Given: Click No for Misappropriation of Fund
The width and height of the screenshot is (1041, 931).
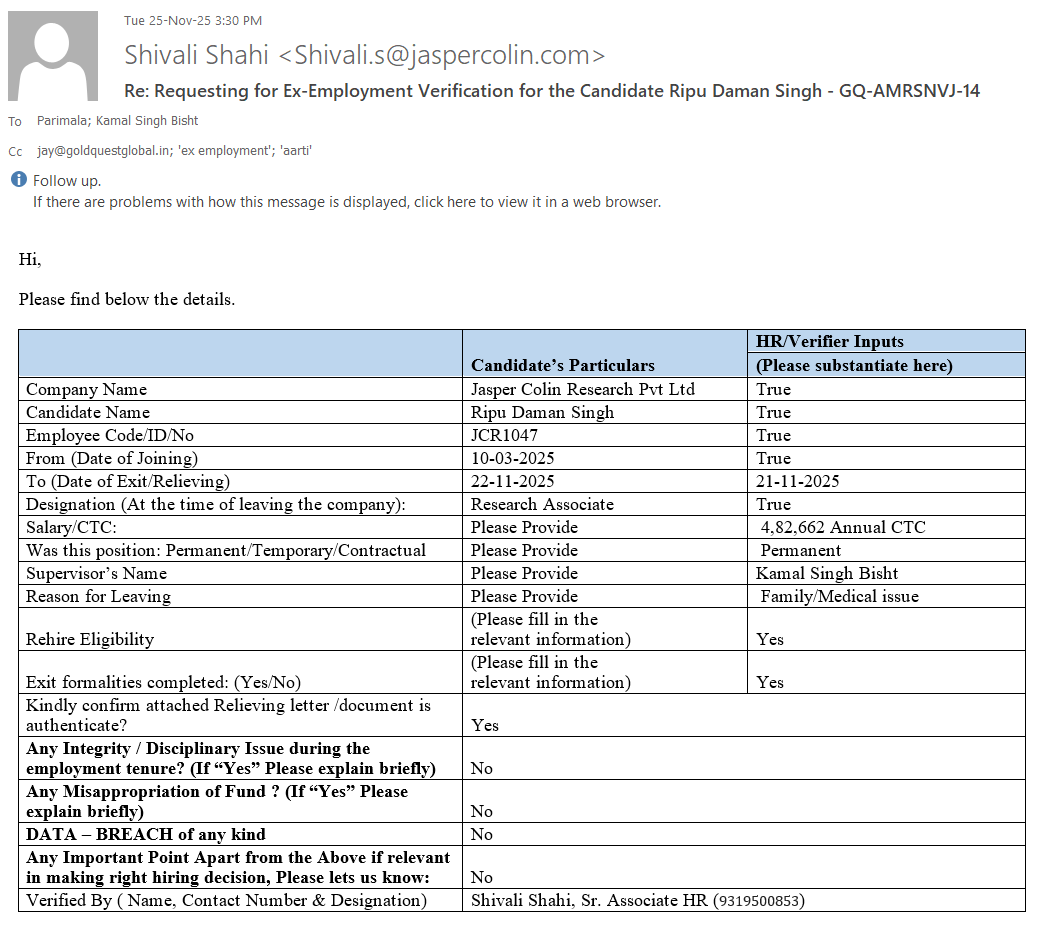Looking at the screenshot, I should coord(481,811).
